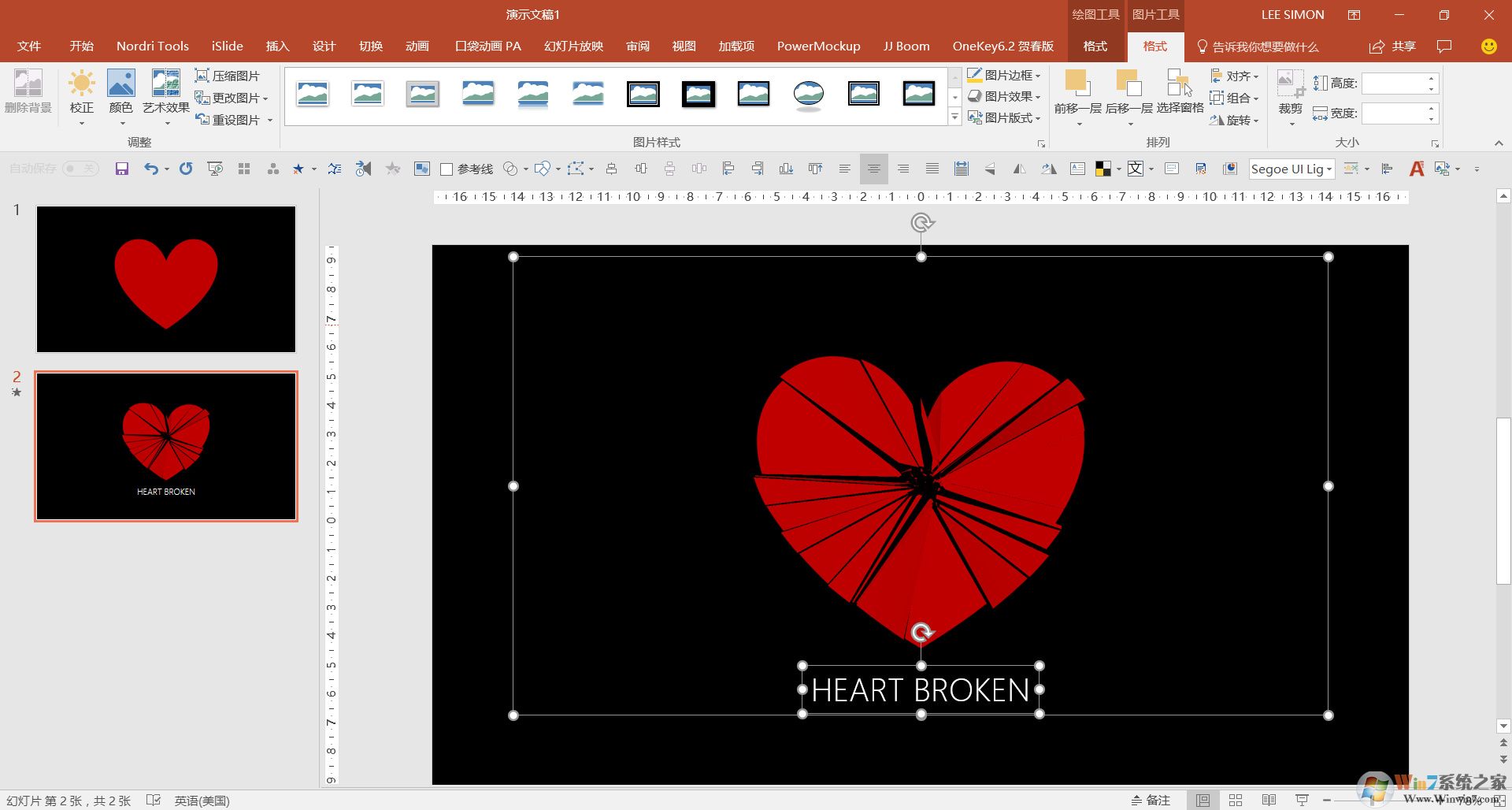Image resolution: width=1512 pixels, height=810 pixels.
Task: Open the 图片效果 (Picture Effects) dropdown
Action: coord(1005,96)
